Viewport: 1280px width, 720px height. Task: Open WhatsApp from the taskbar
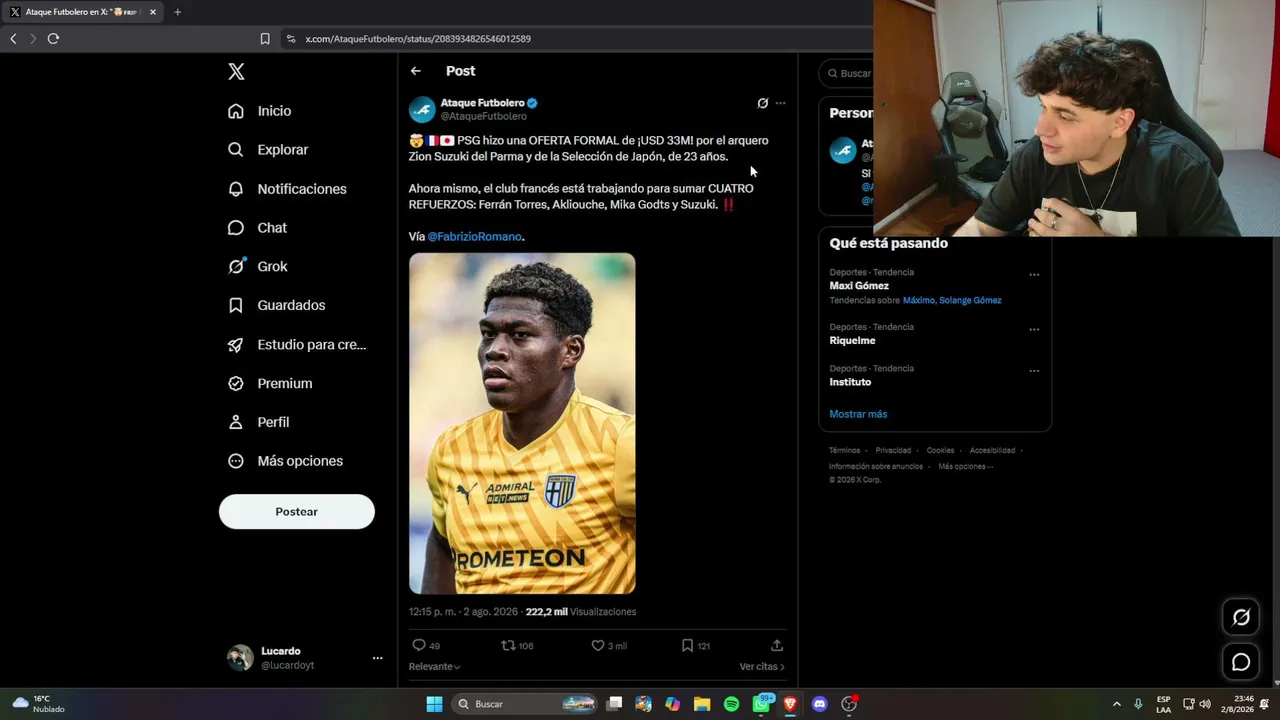[762, 704]
